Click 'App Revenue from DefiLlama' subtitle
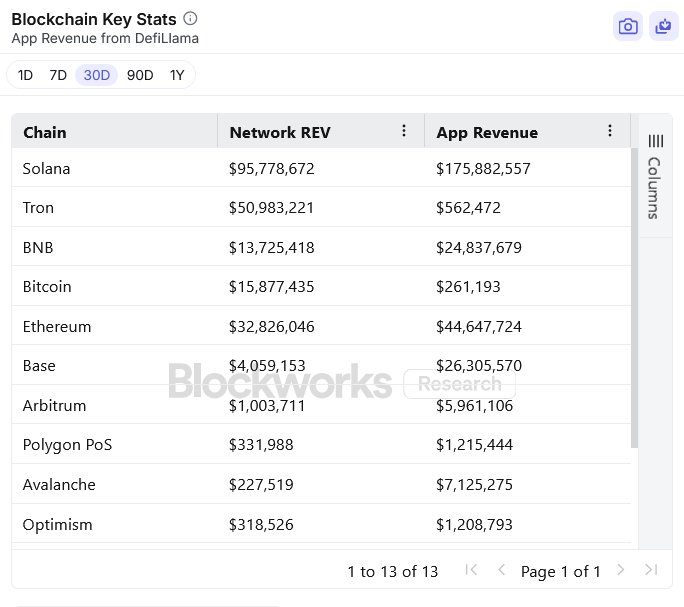684x607 pixels. 105,38
